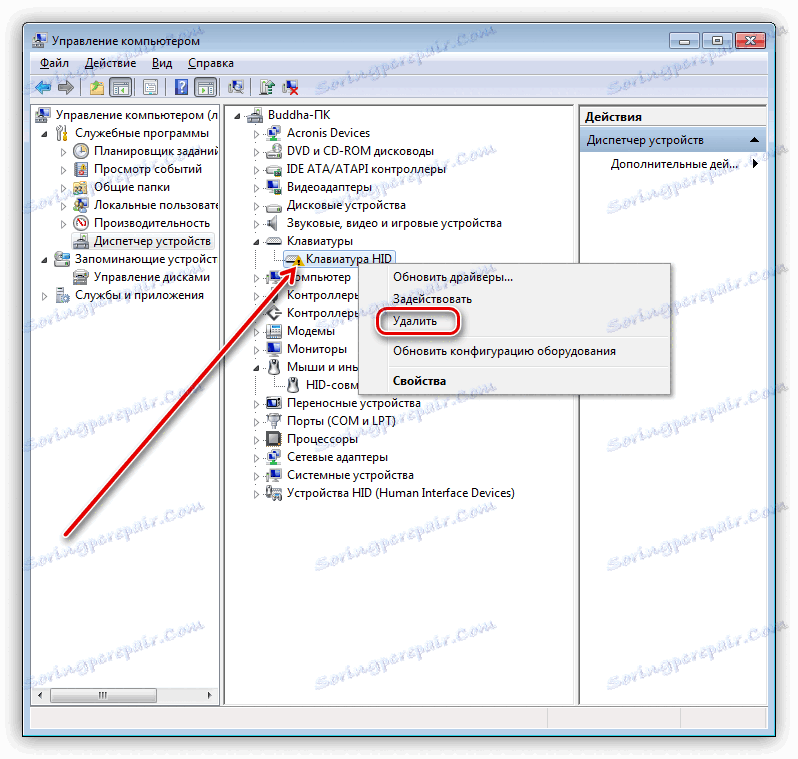This screenshot has width=798, height=759.
Task: Click Scan for hardware changes toolbar icon
Action: 236,88
